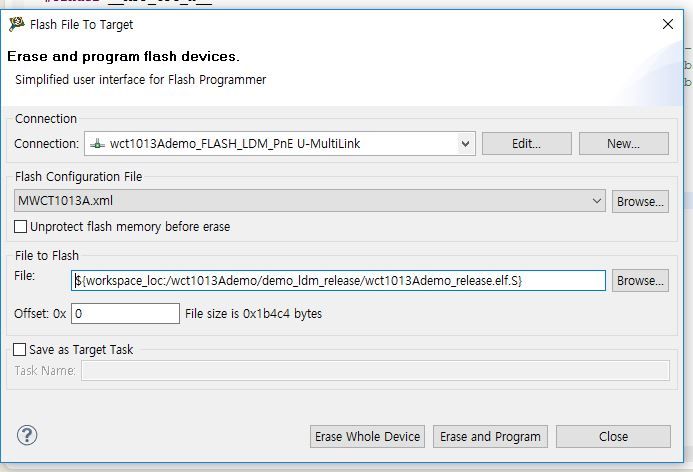Screen dimensions: 693x472
Task: Click the connection icon beside wct1013Ademo_FLASH_LDM_PnE
Action: pos(97,144)
